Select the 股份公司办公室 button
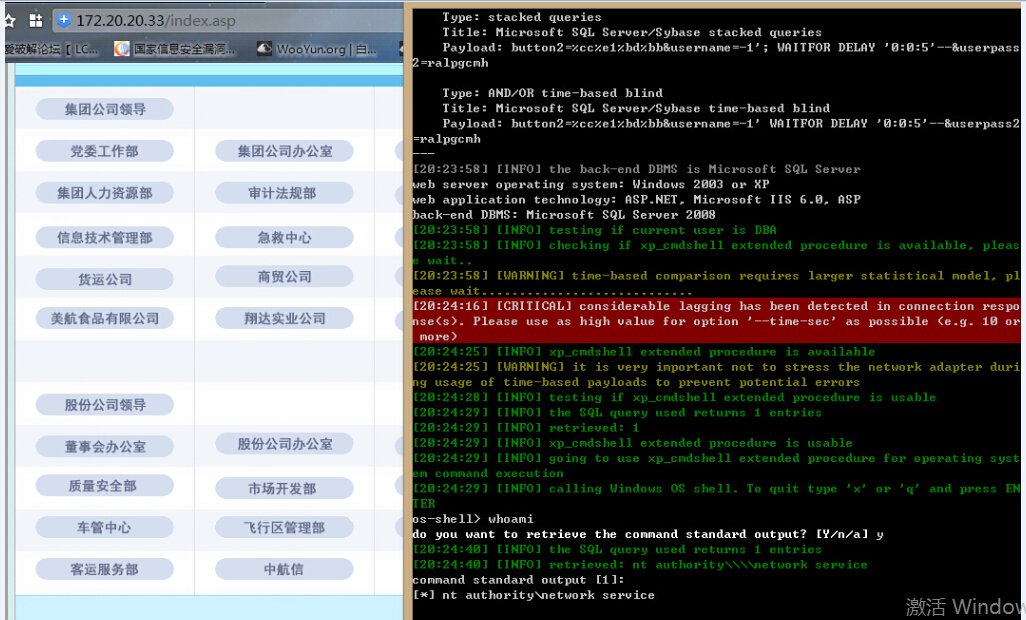The height and width of the screenshot is (620, 1026). (x=285, y=444)
